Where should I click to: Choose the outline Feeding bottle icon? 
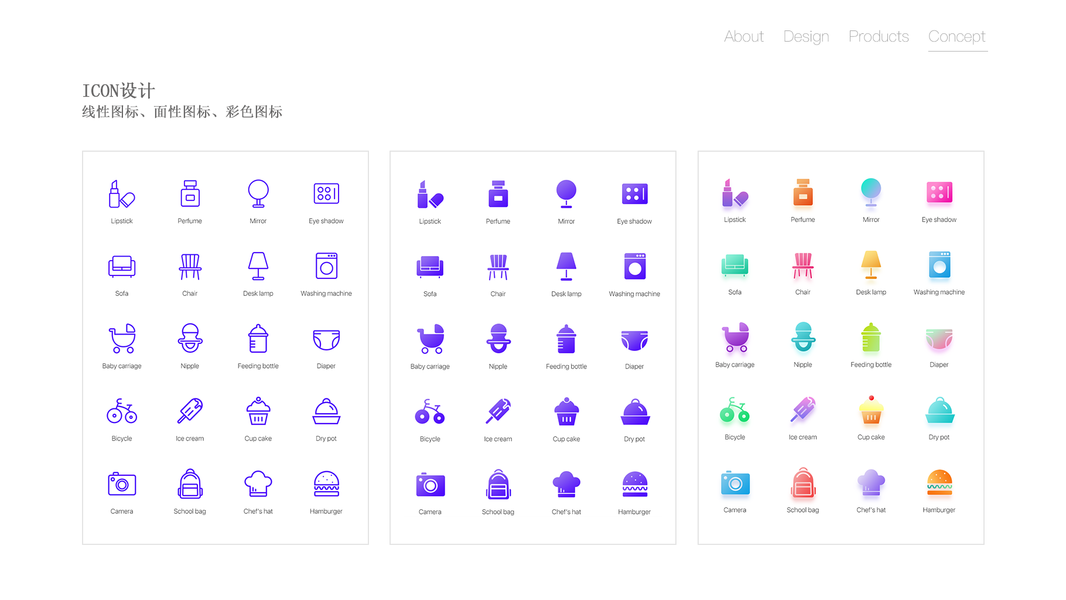[x=258, y=339]
